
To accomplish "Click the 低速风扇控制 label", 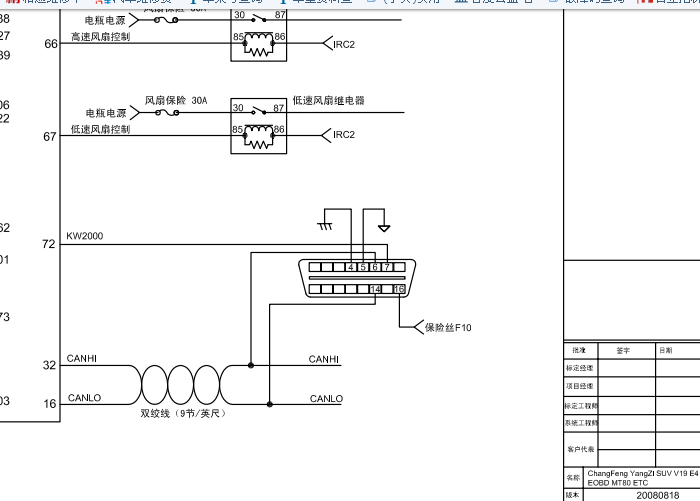I will coord(100,129).
